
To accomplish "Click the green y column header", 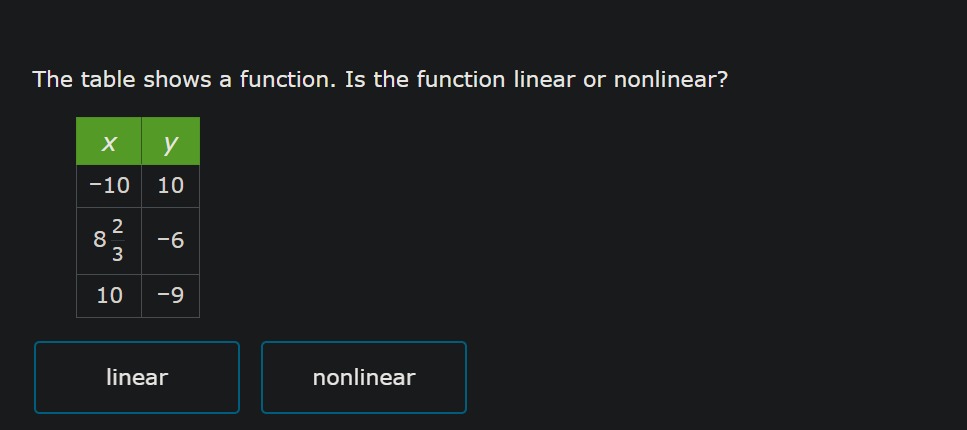I will tap(170, 141).
